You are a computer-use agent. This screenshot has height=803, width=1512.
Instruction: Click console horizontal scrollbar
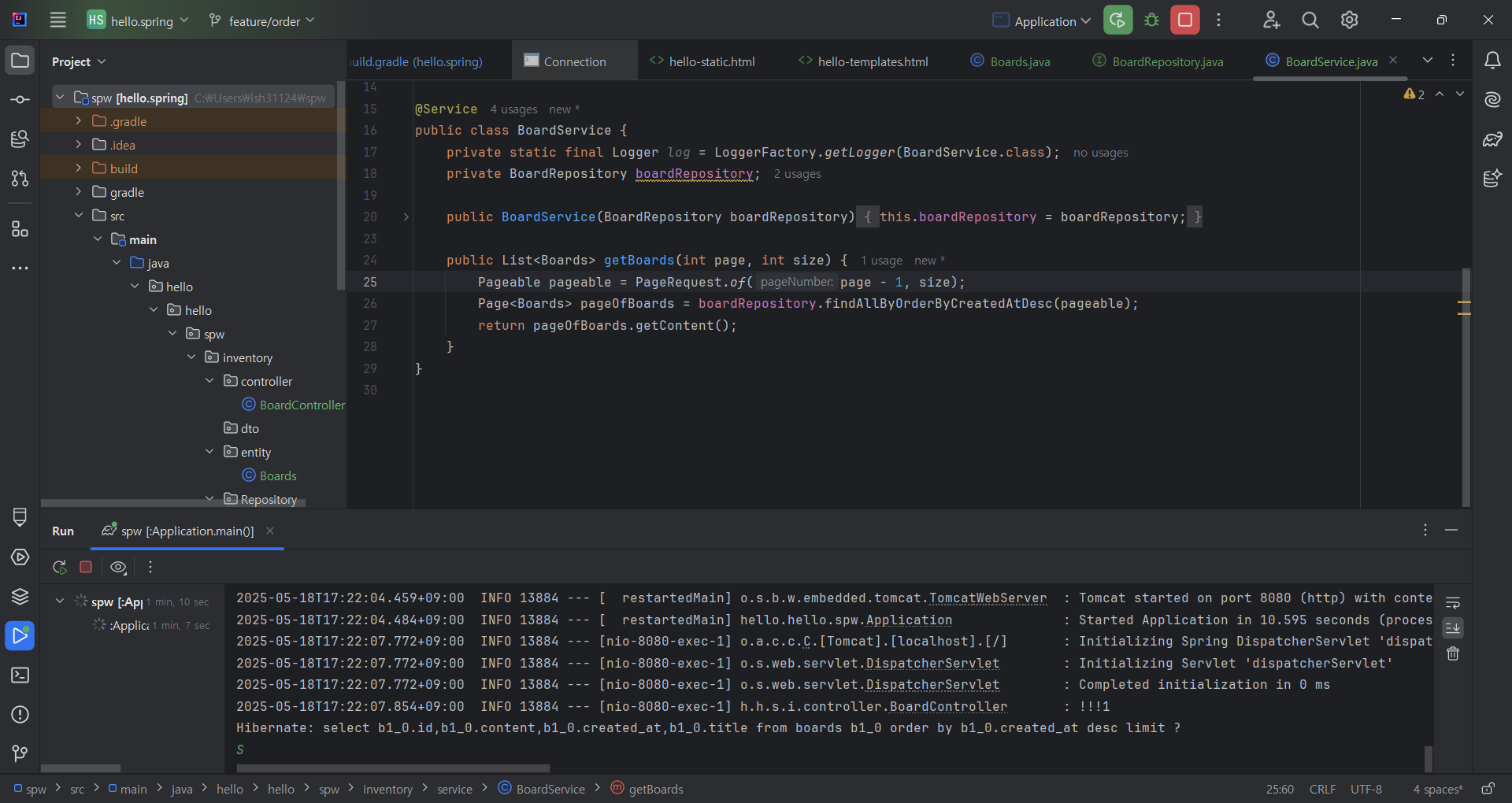tap(393, 768)
